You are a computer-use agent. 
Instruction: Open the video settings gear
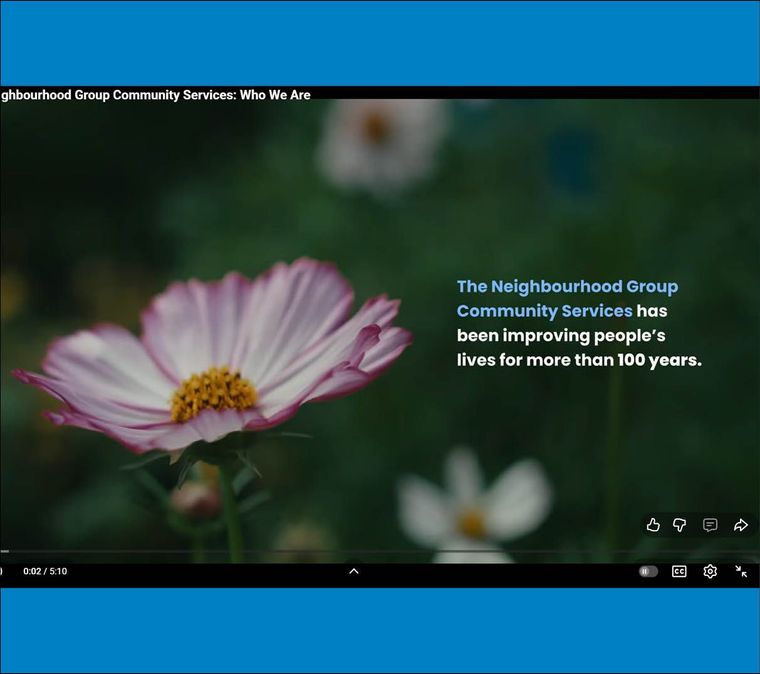(x=710, y=572)
